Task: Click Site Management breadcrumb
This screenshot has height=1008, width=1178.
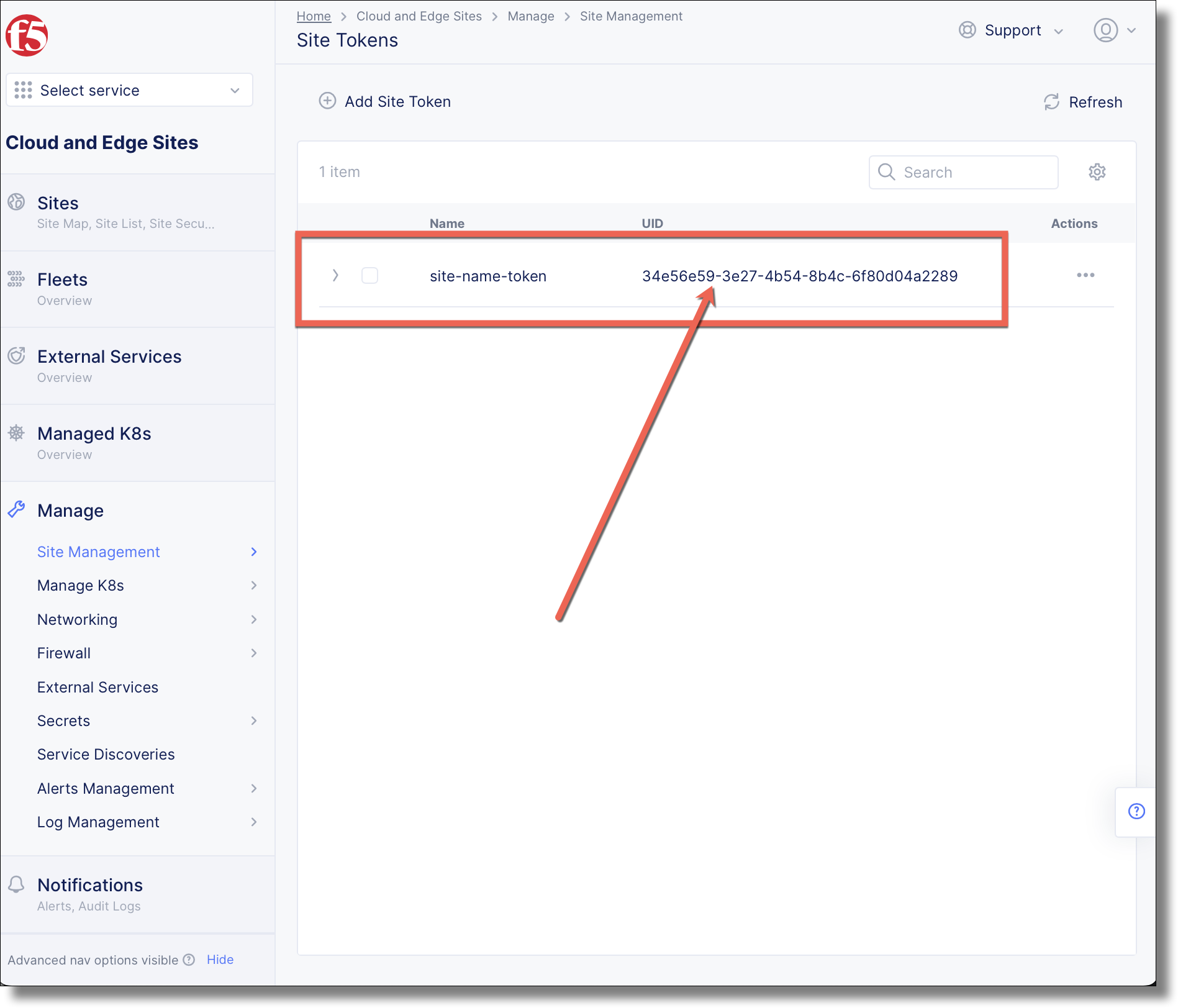Action: tap(631, 16)
